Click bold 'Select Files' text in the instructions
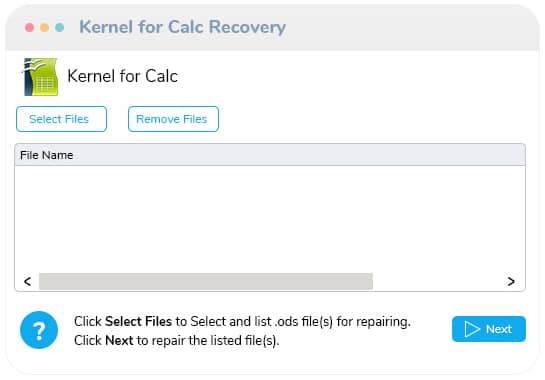 click(138, 322)
